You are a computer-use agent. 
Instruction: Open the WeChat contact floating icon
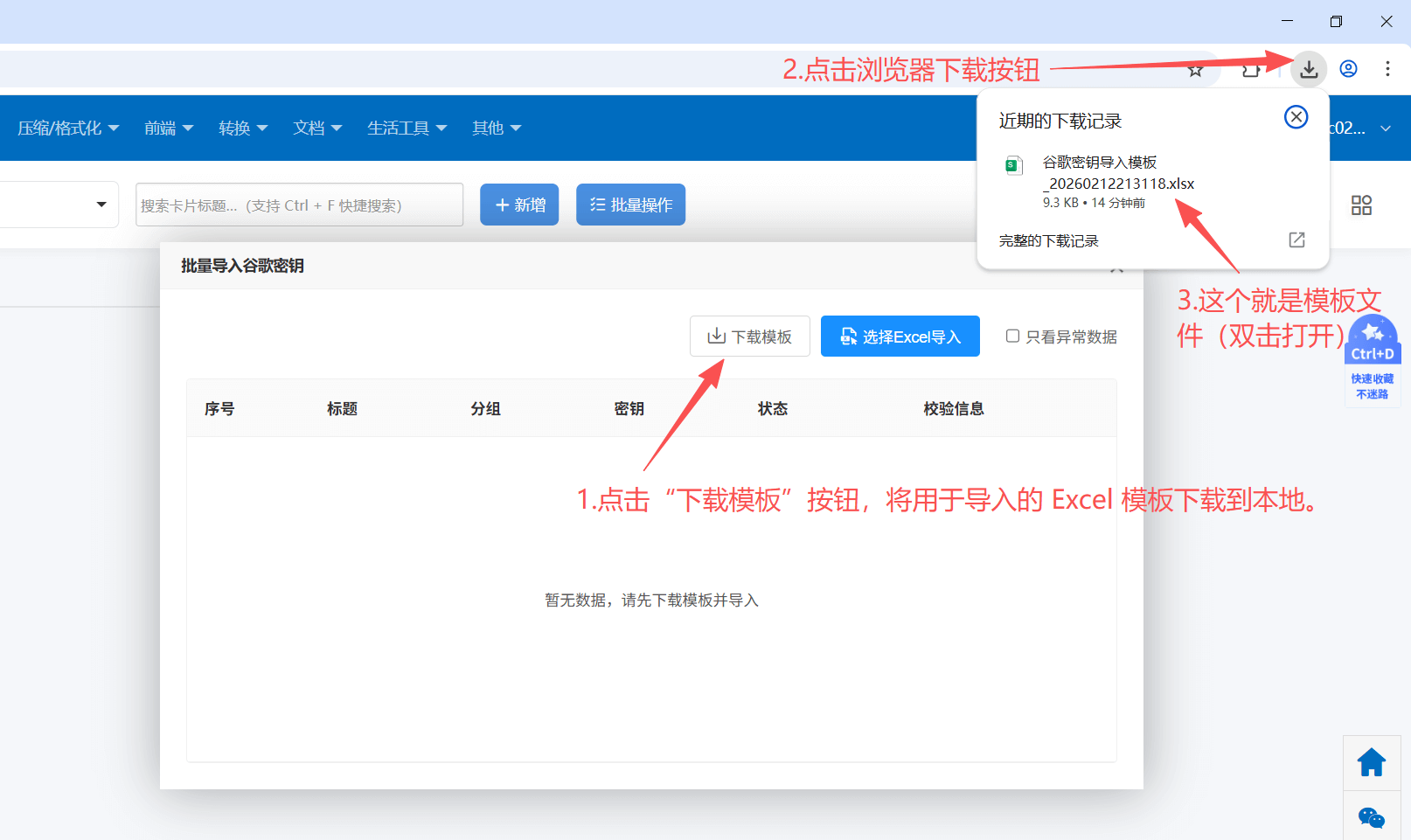point(1371,818)
